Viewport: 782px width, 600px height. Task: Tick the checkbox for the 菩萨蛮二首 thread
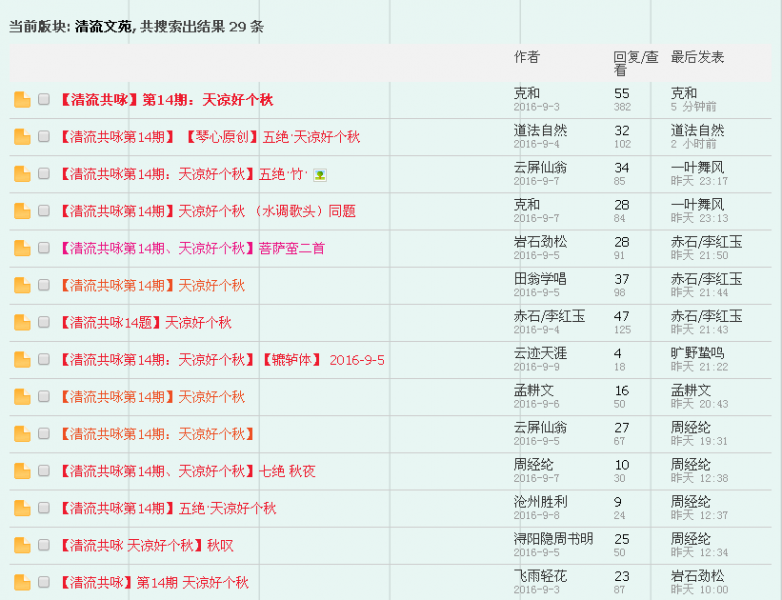tap(44, 248)
